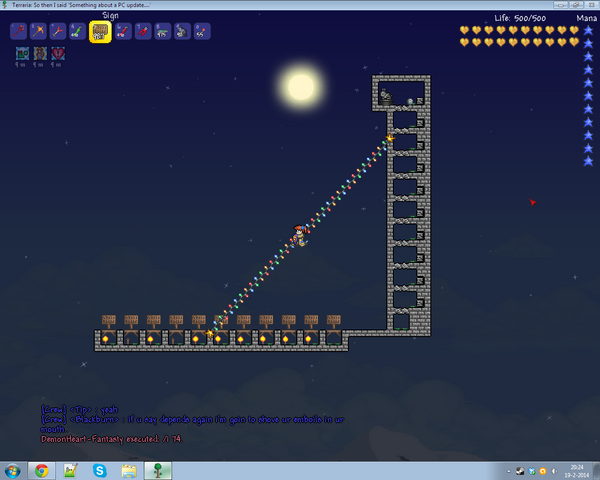
Task: Click Blackburn's crew chat message
Action: click(x=192, y=424)
